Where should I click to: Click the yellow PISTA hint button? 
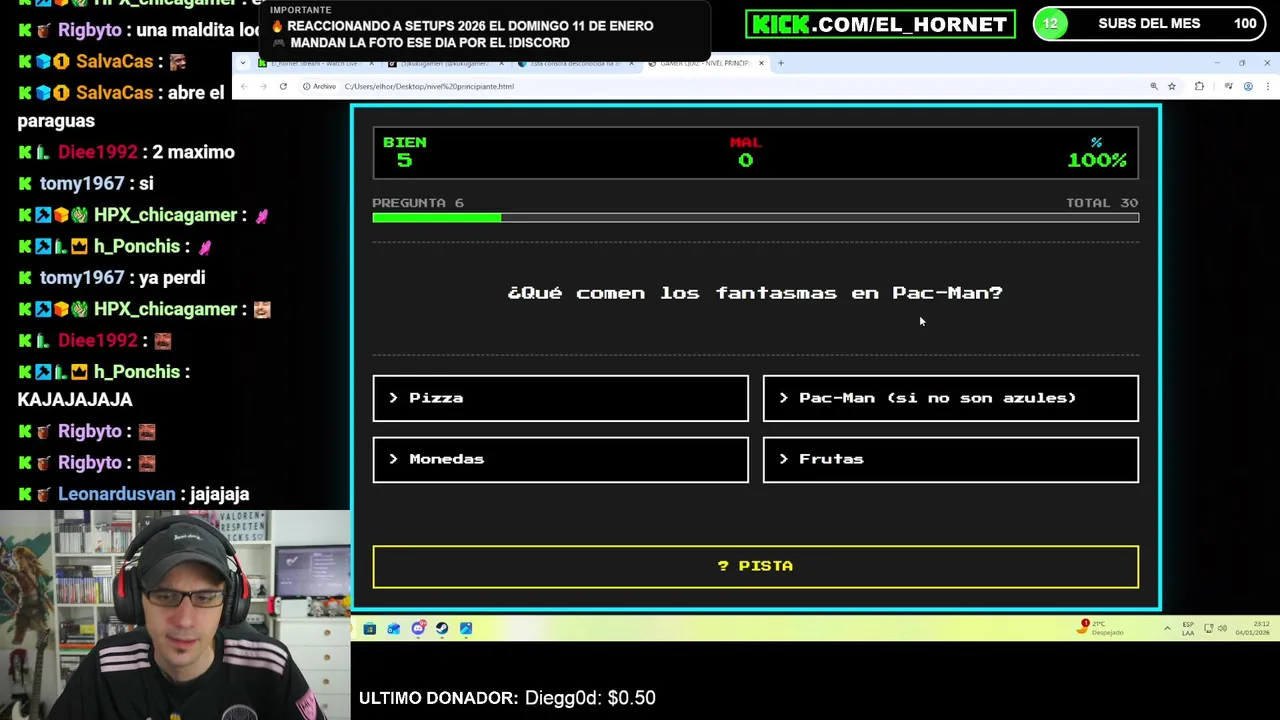(755, 566)
